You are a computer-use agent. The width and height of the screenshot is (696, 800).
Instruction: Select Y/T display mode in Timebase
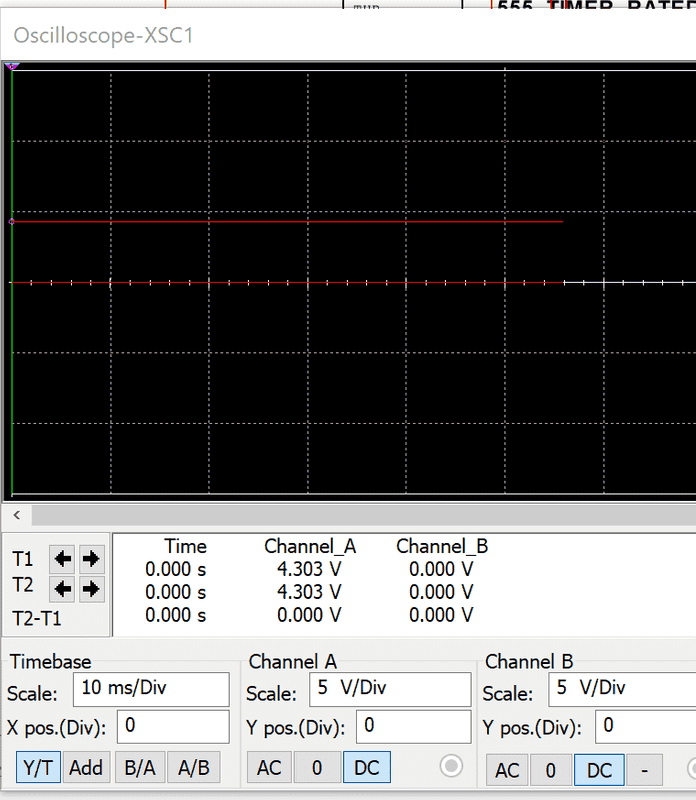click(x=36, y=768)
